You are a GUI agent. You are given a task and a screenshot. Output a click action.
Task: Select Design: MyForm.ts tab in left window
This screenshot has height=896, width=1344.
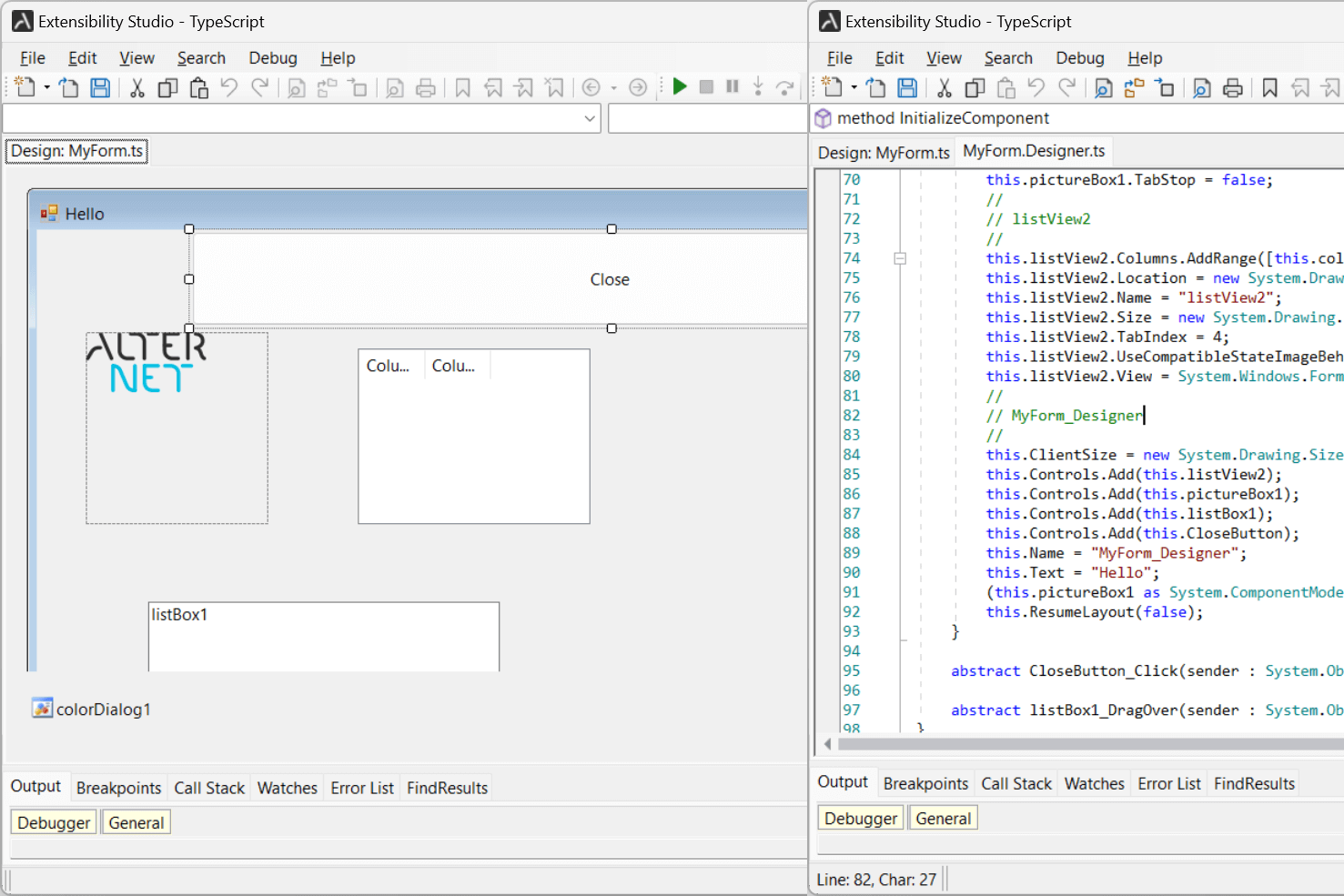coord(76,151)
